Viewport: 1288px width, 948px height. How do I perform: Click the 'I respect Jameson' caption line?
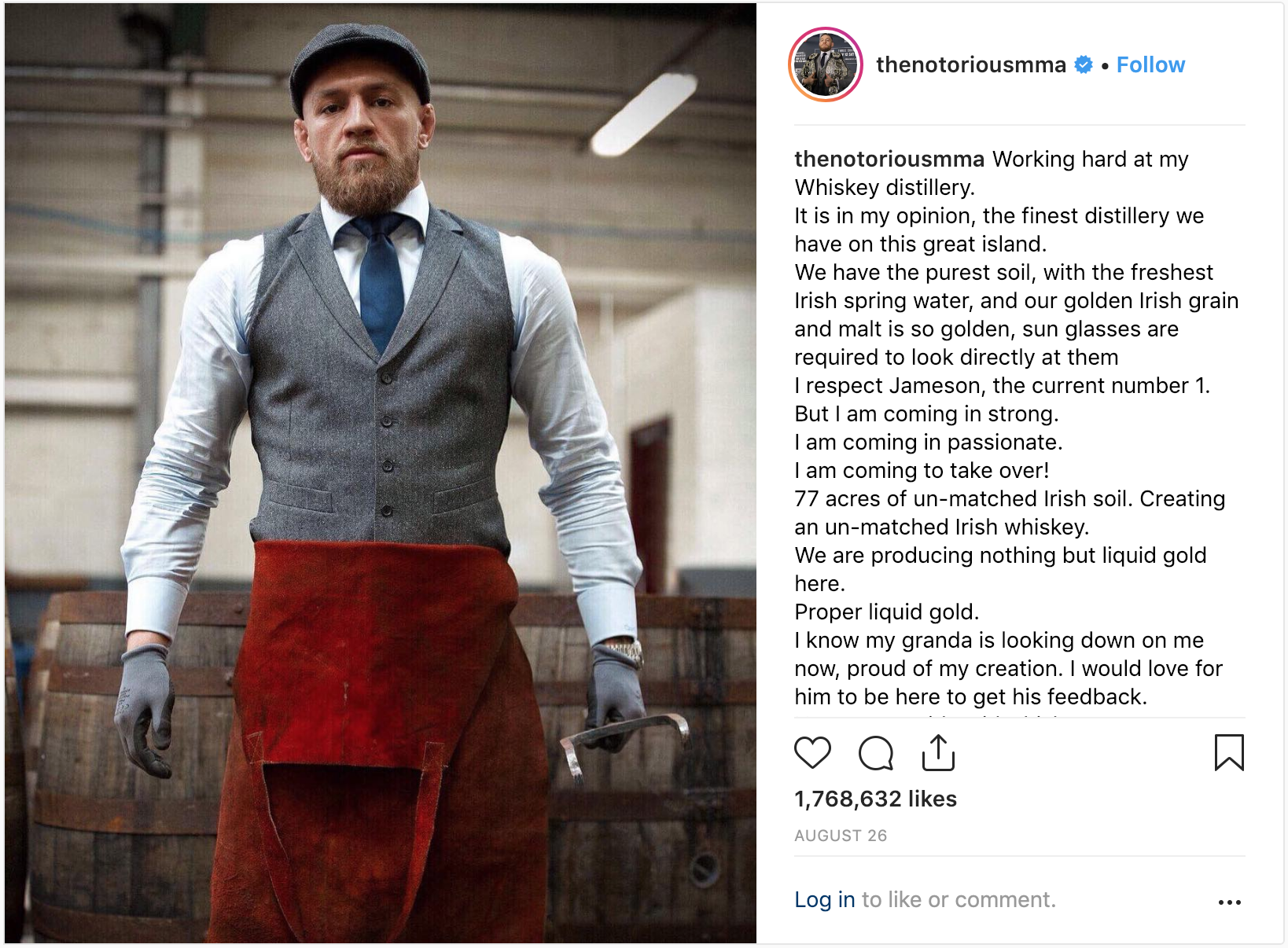pos(1002,385)
